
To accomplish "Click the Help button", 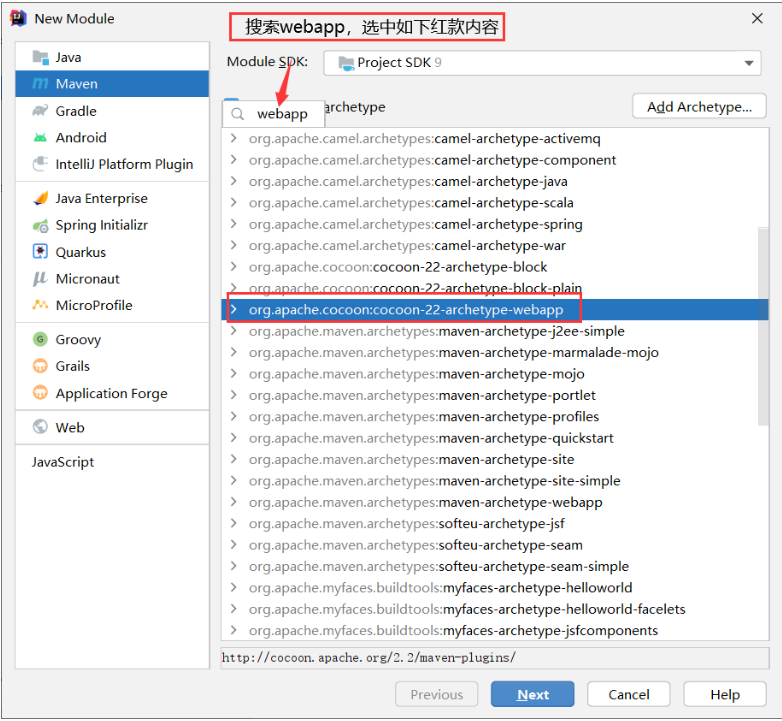I will [725, 694].
